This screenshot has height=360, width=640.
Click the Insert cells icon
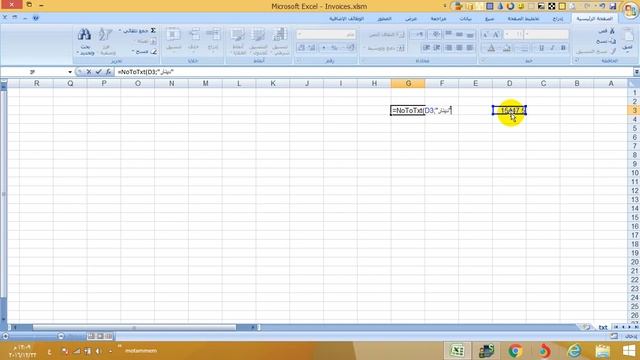pyautogui.click(x=213, y=35)
